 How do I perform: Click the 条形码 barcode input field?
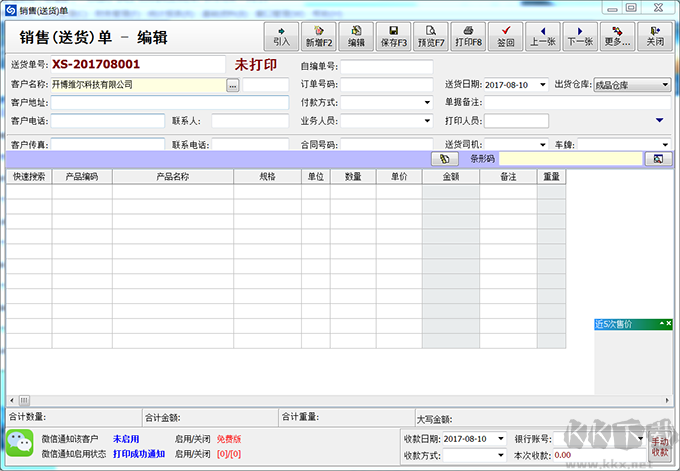coord(570,159)
